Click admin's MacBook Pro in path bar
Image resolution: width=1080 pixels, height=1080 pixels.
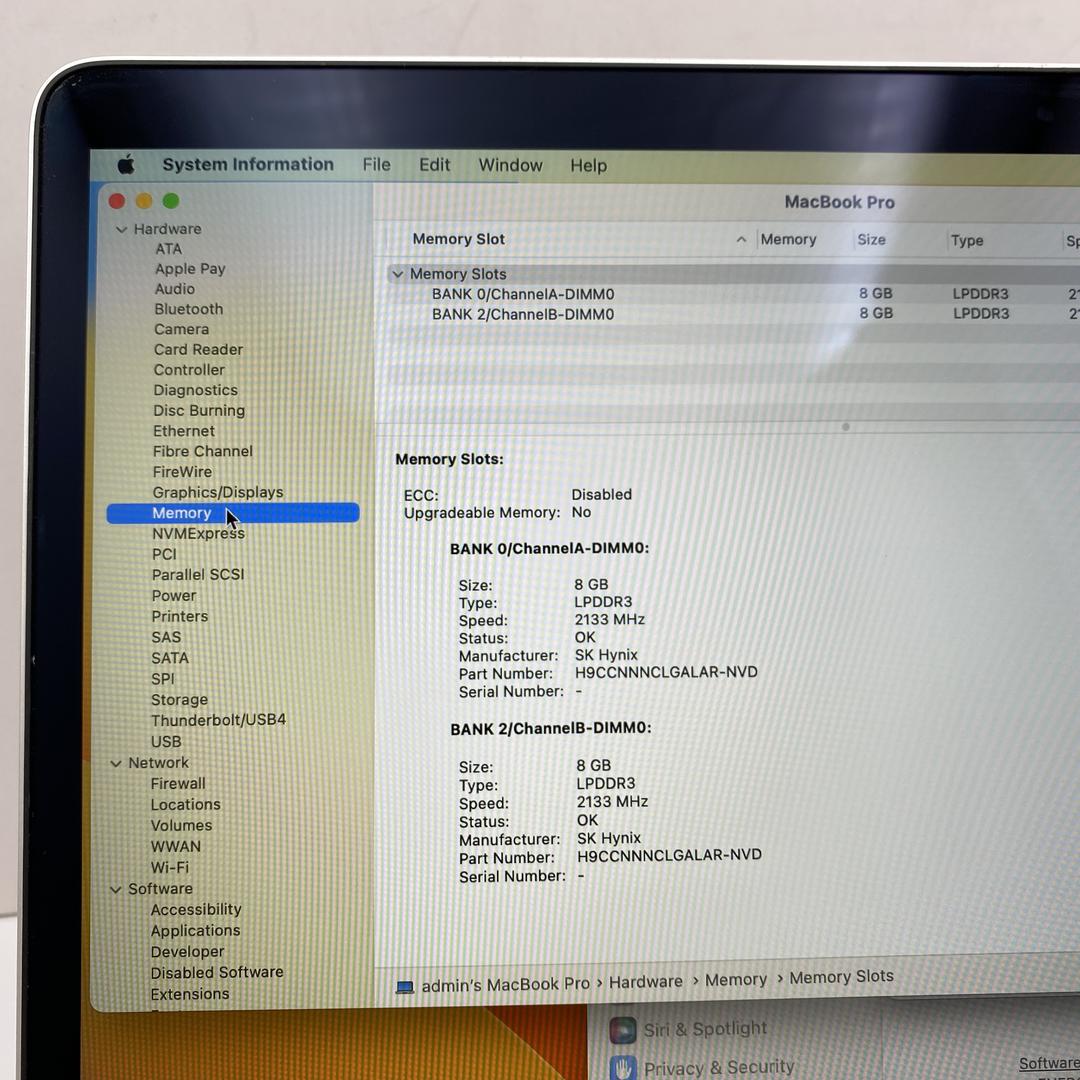506,985
